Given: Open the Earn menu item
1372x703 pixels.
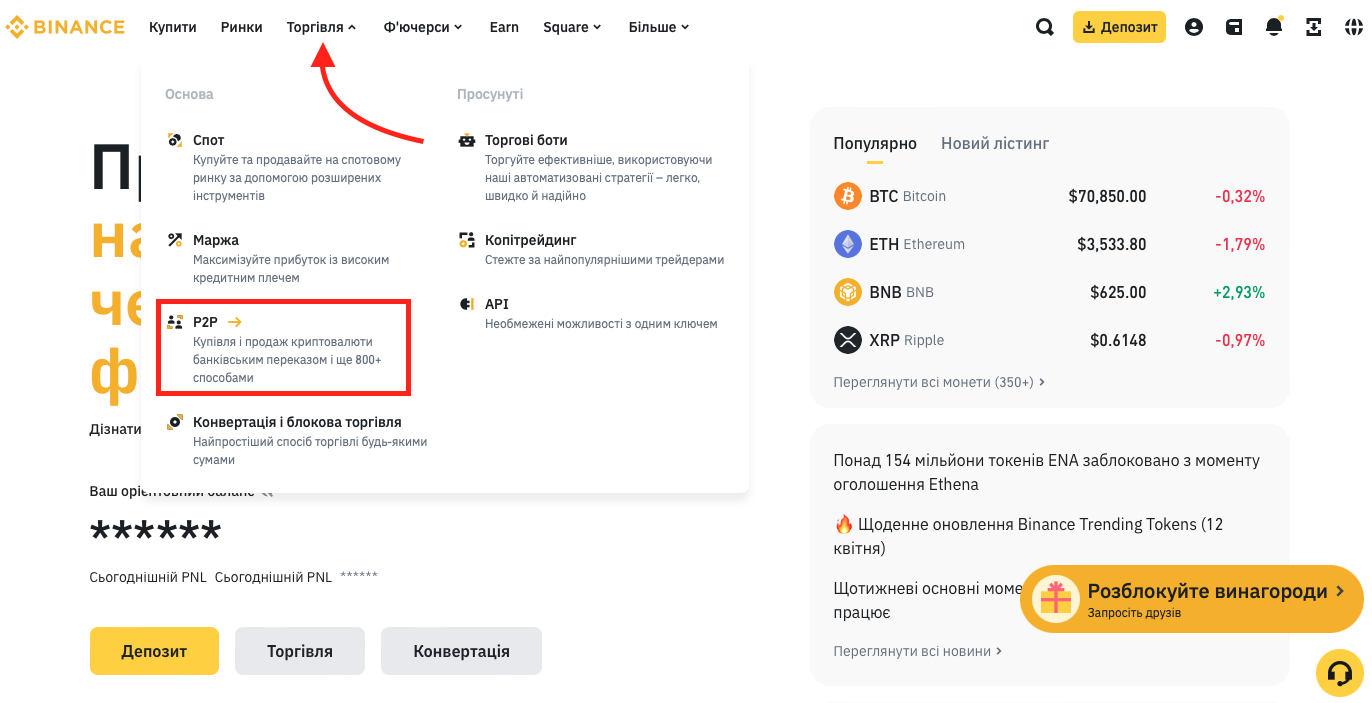Looking at the screenshot, I should click(x=504, y=27).
